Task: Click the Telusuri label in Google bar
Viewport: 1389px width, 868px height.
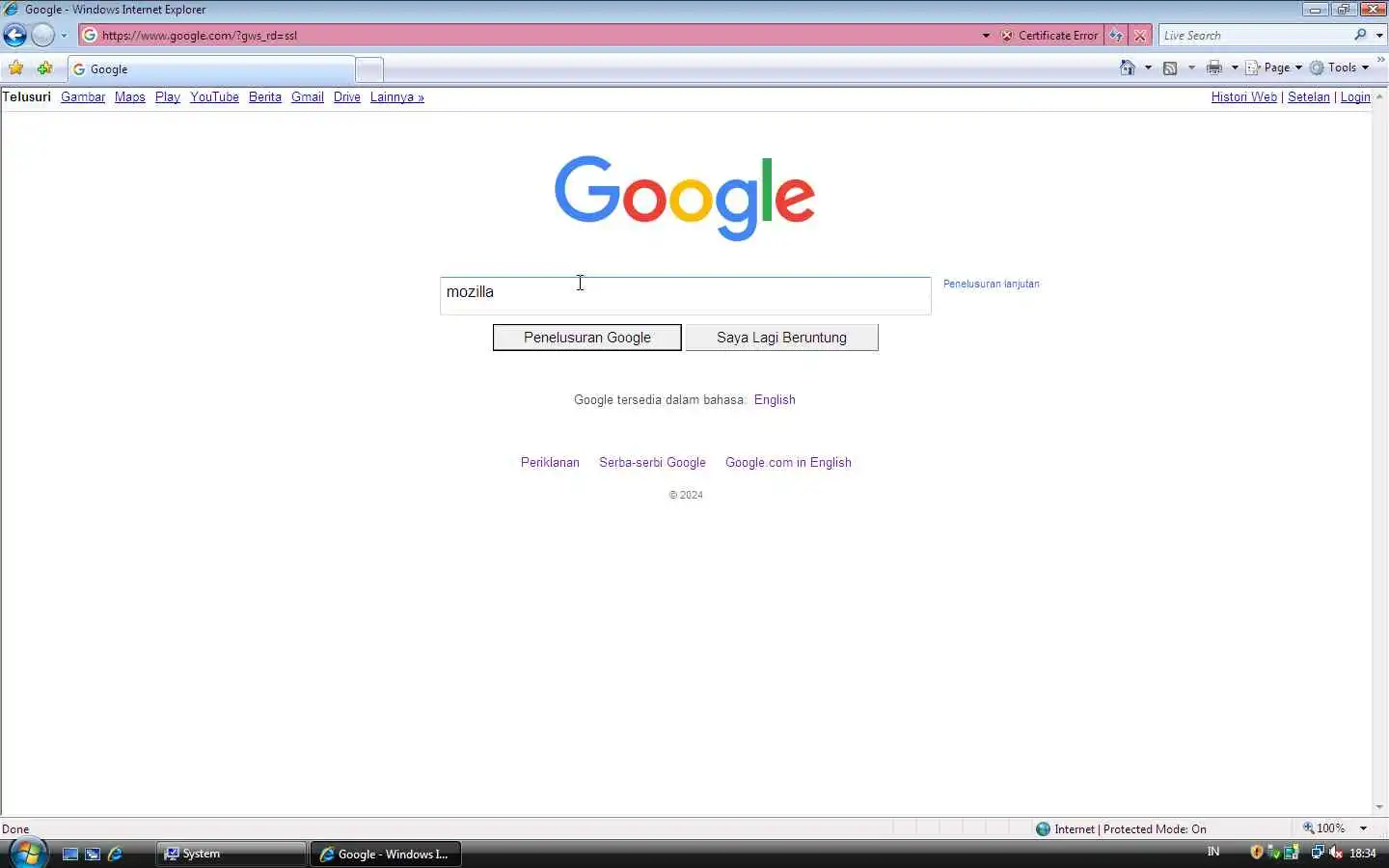Action: pyautogui.click(x=26, y=97)
